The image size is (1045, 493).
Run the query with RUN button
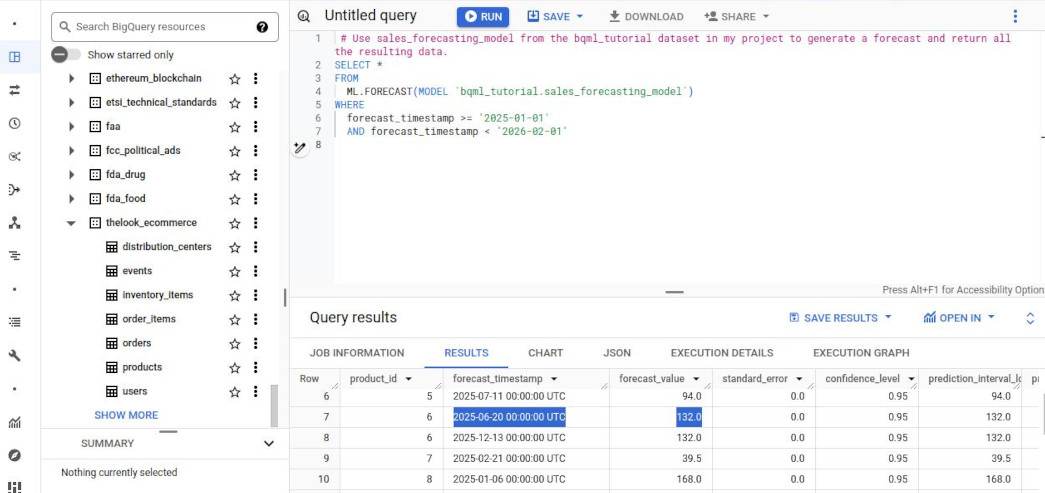click(x=483, y=17)
